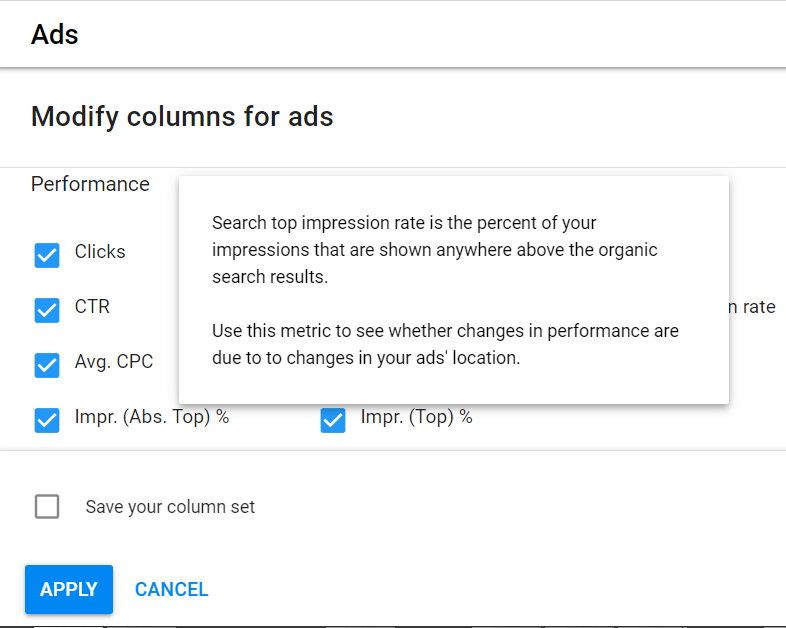786x628 pixels.
Task: Toggle the Avg. CPC checkbox
Action: [47, 365]
